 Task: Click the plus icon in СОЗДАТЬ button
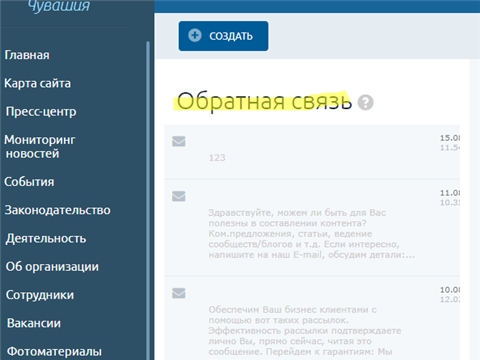pos(195,35)
